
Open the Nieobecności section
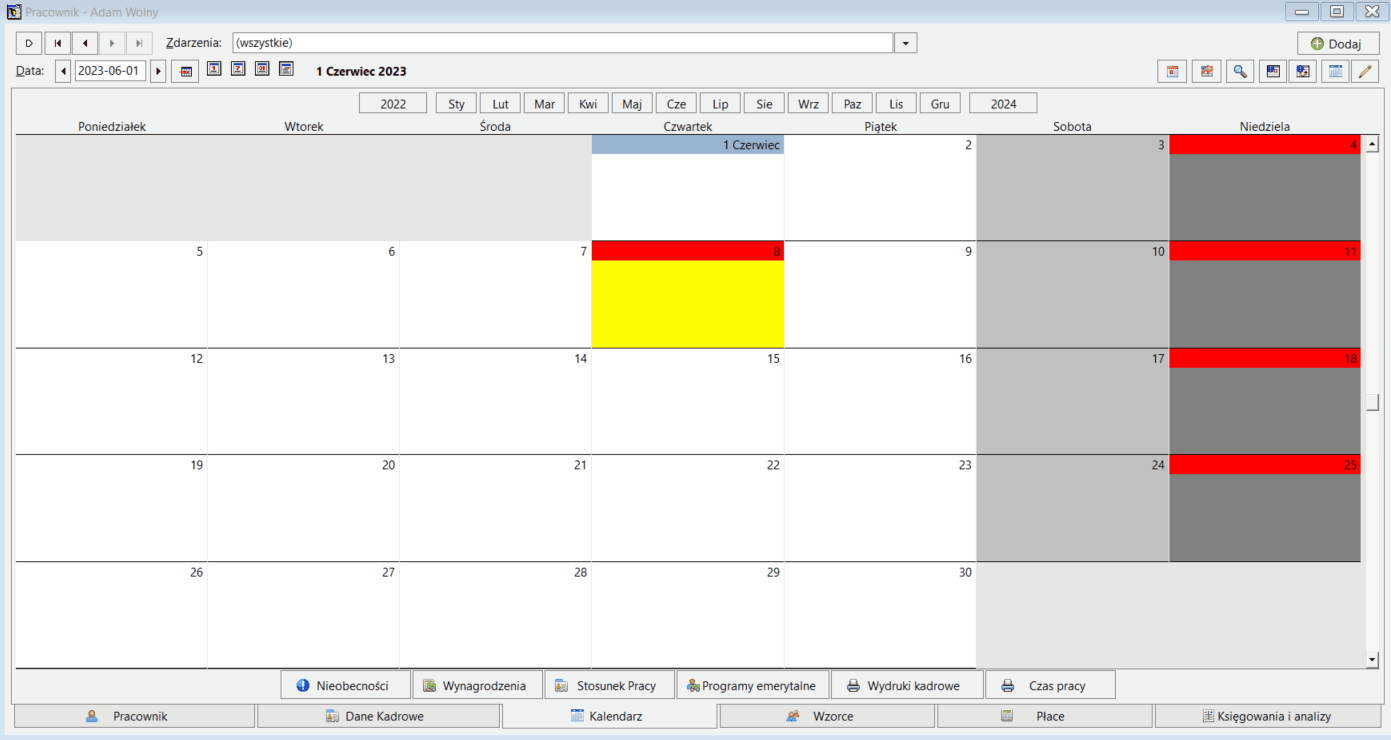click(x=345, y=685)
